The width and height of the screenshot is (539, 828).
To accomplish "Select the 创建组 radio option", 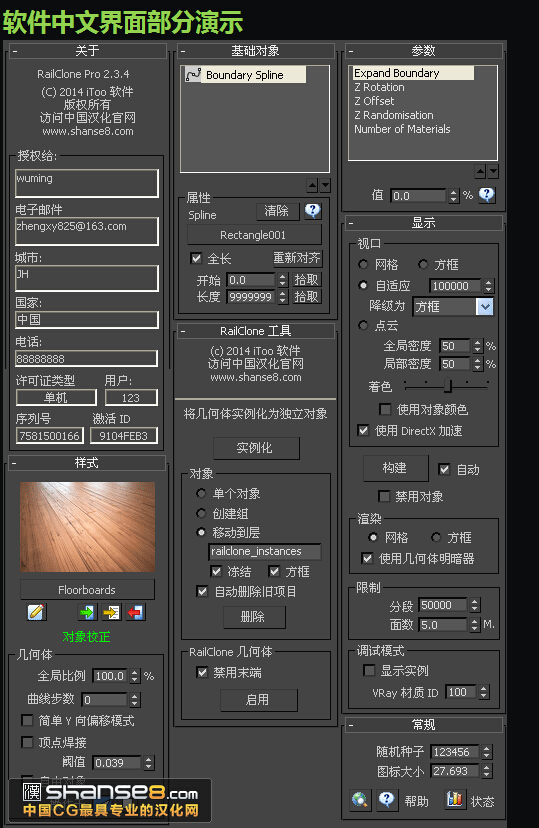I will (201, 513).
